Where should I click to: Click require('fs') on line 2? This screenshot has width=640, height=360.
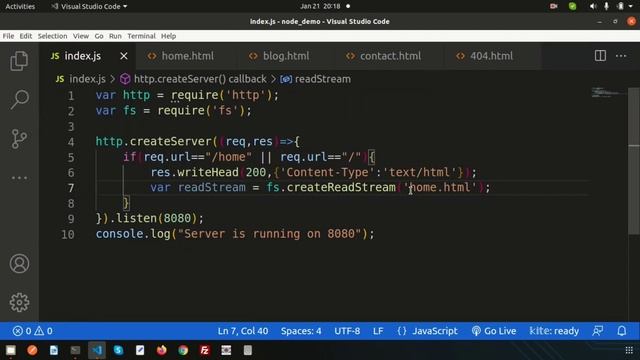click(x=201, y=111)
